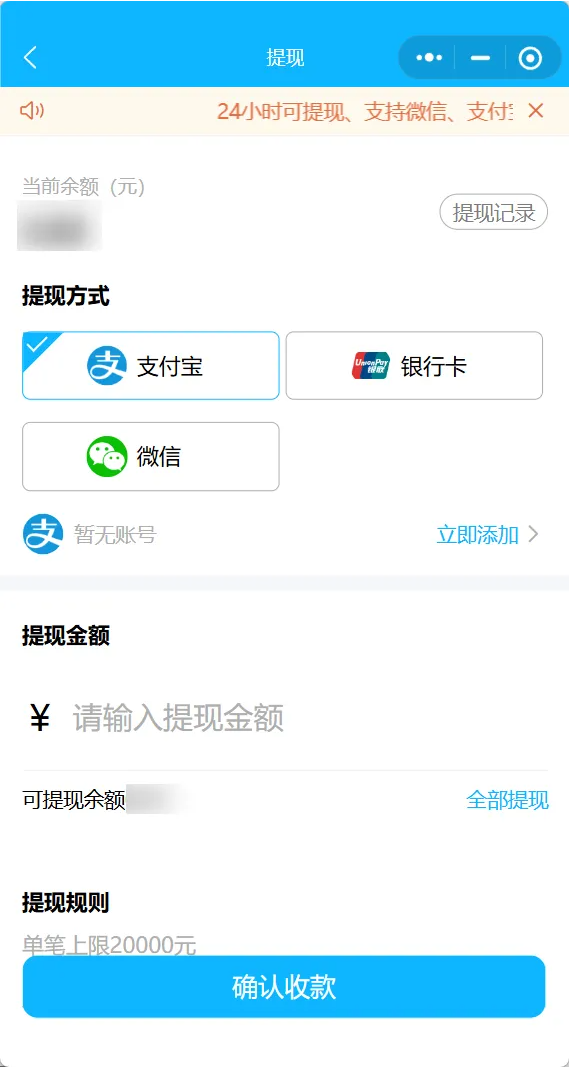The height and width of the screenshot is (1067, 569).
Task: Select 银行卡 as withdrawal method
Action: [x=414, y=365]
